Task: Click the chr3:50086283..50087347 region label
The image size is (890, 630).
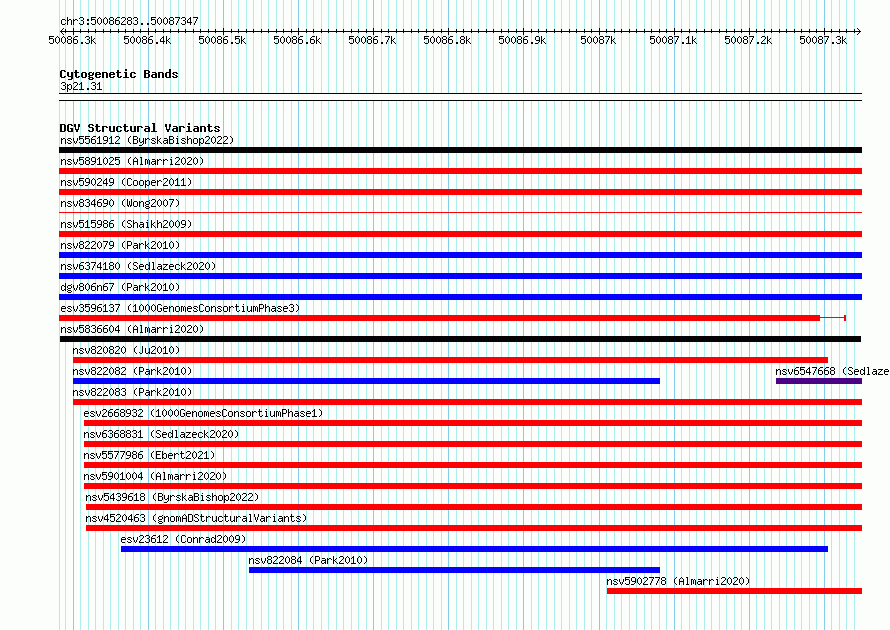Action: (129, 21)
